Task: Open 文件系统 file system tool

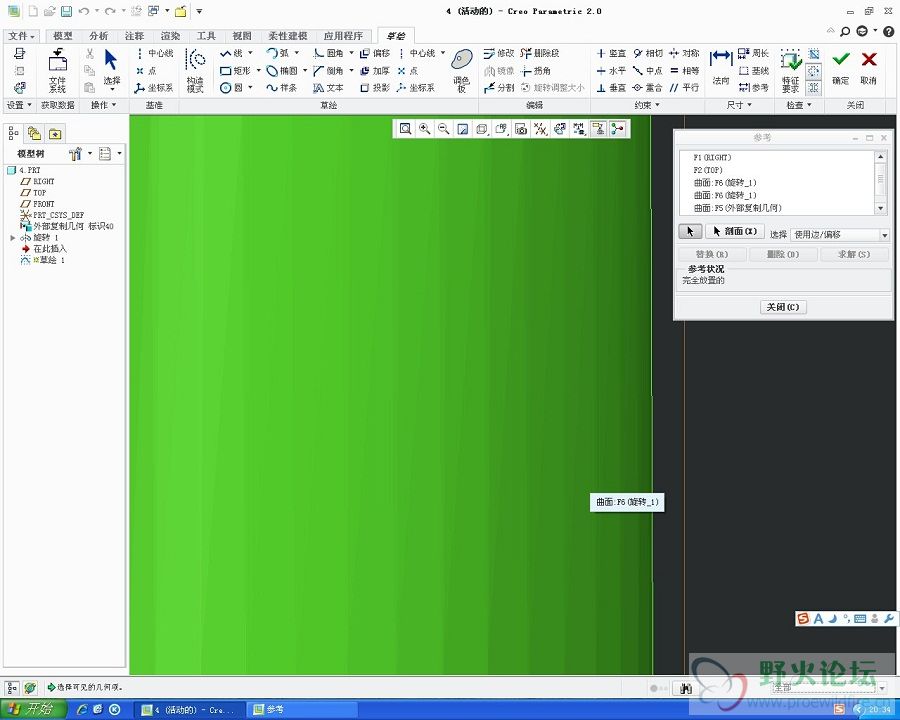Action: click(57, 71)
